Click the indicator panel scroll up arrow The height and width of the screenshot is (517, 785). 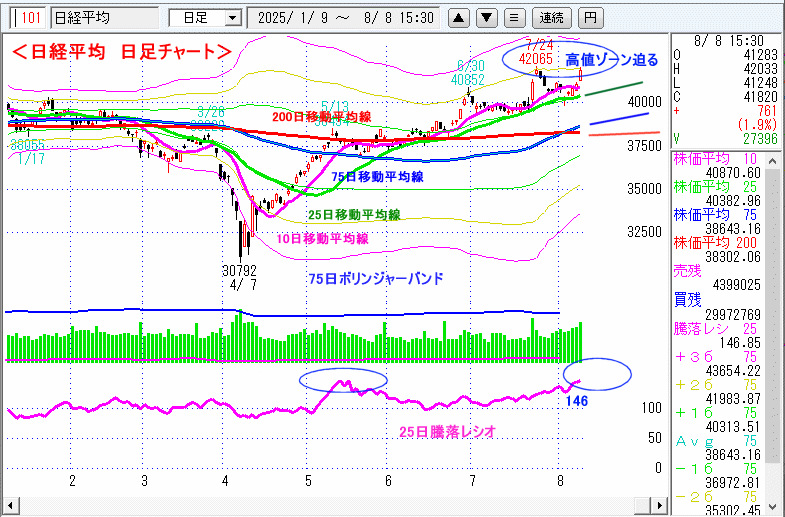(772, 161)
